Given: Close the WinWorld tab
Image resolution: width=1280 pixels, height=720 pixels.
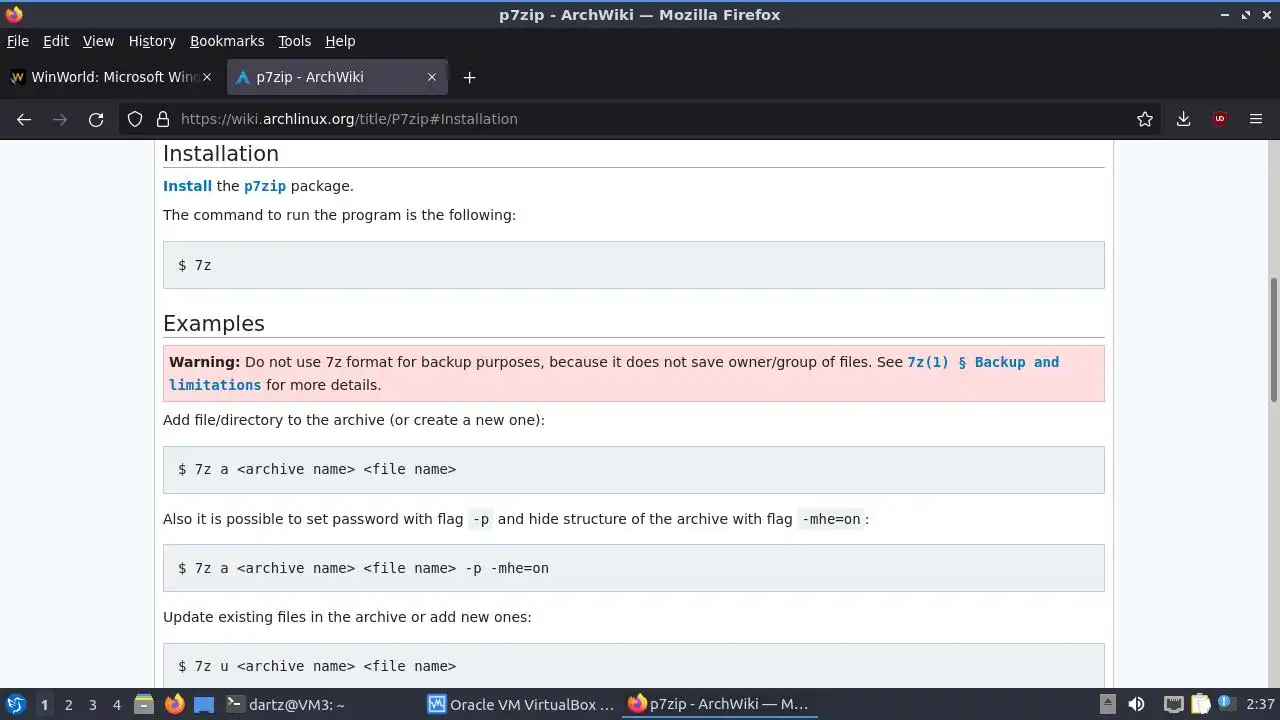Looking at the screenshot, I should click(207, 77).
